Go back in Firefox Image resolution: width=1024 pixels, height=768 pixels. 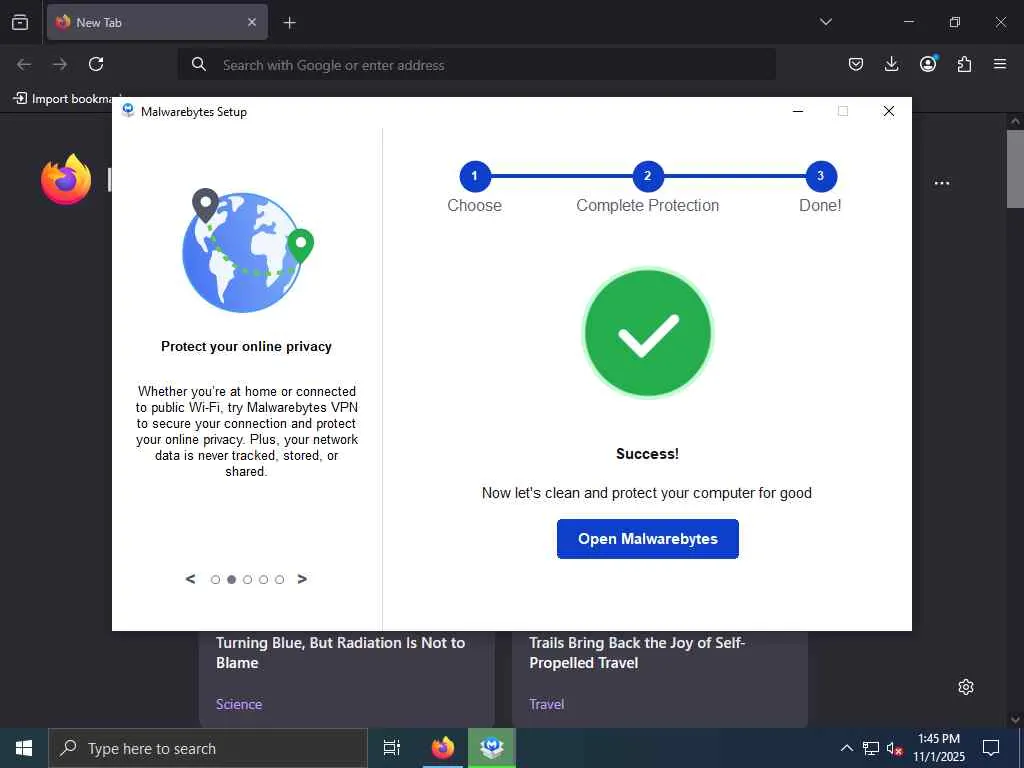tap(24, 64)
